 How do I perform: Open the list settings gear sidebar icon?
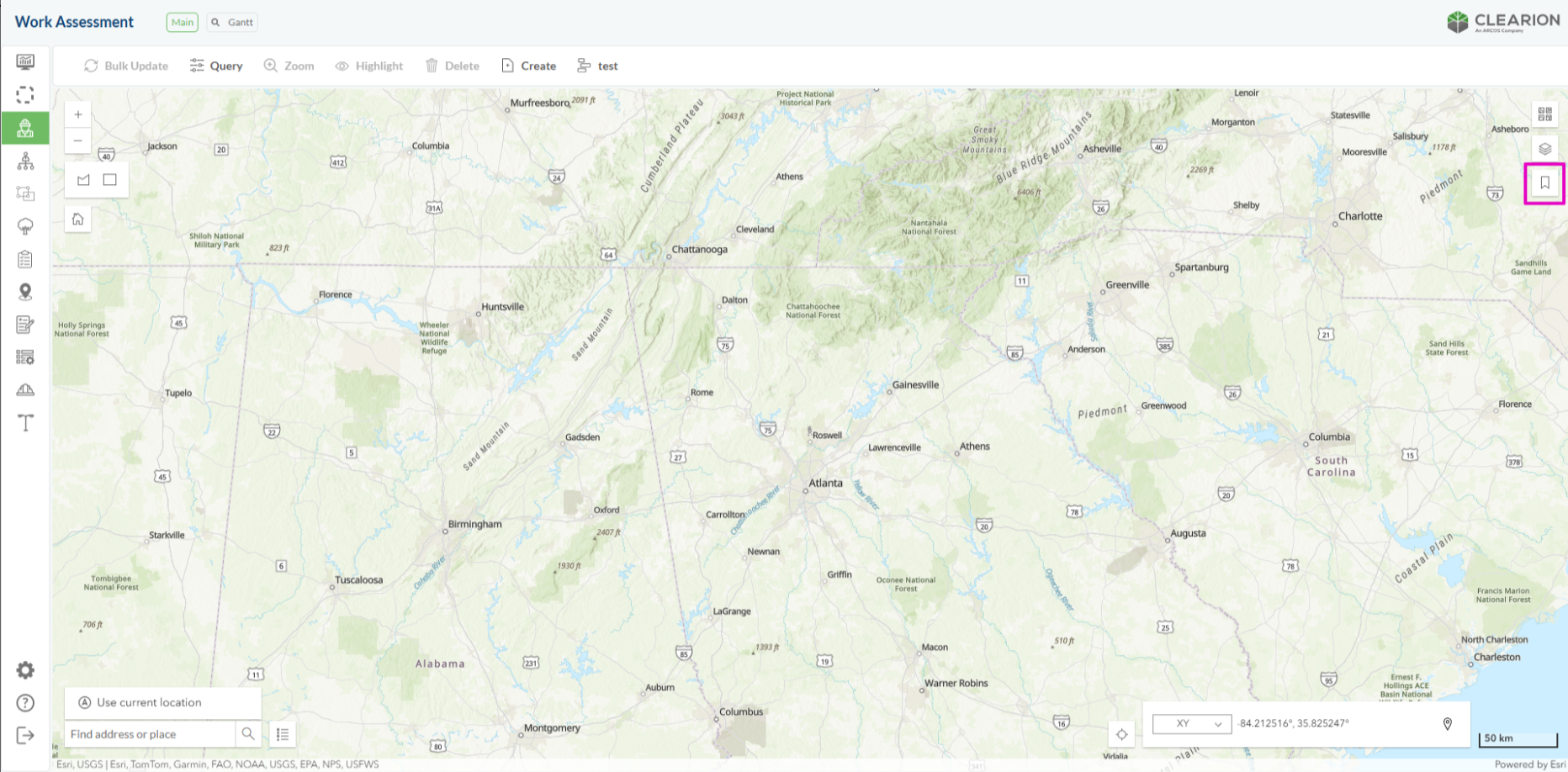tap(25, 357)
